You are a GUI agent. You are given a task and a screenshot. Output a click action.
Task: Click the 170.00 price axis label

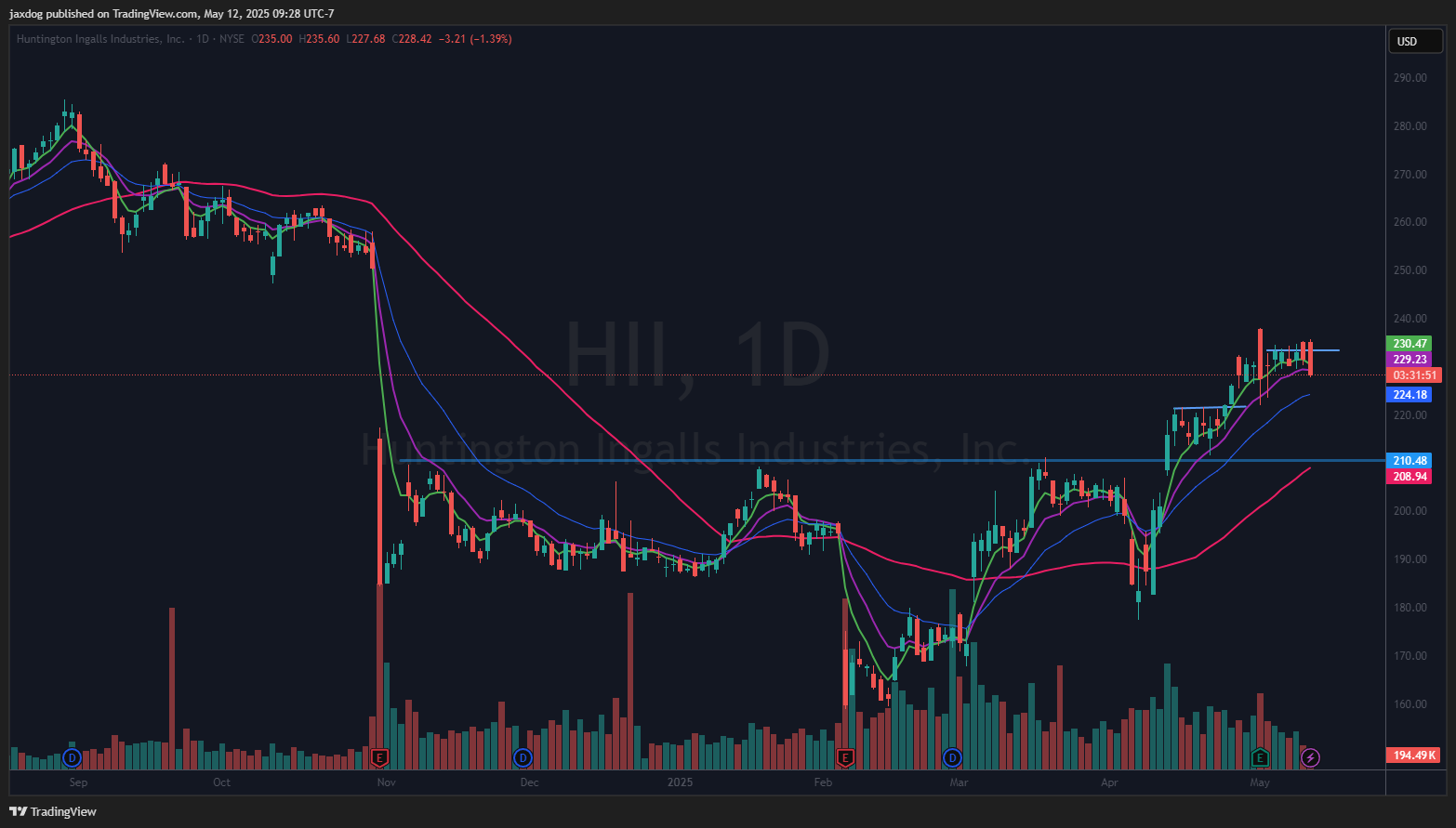(x=1410, y=656)
